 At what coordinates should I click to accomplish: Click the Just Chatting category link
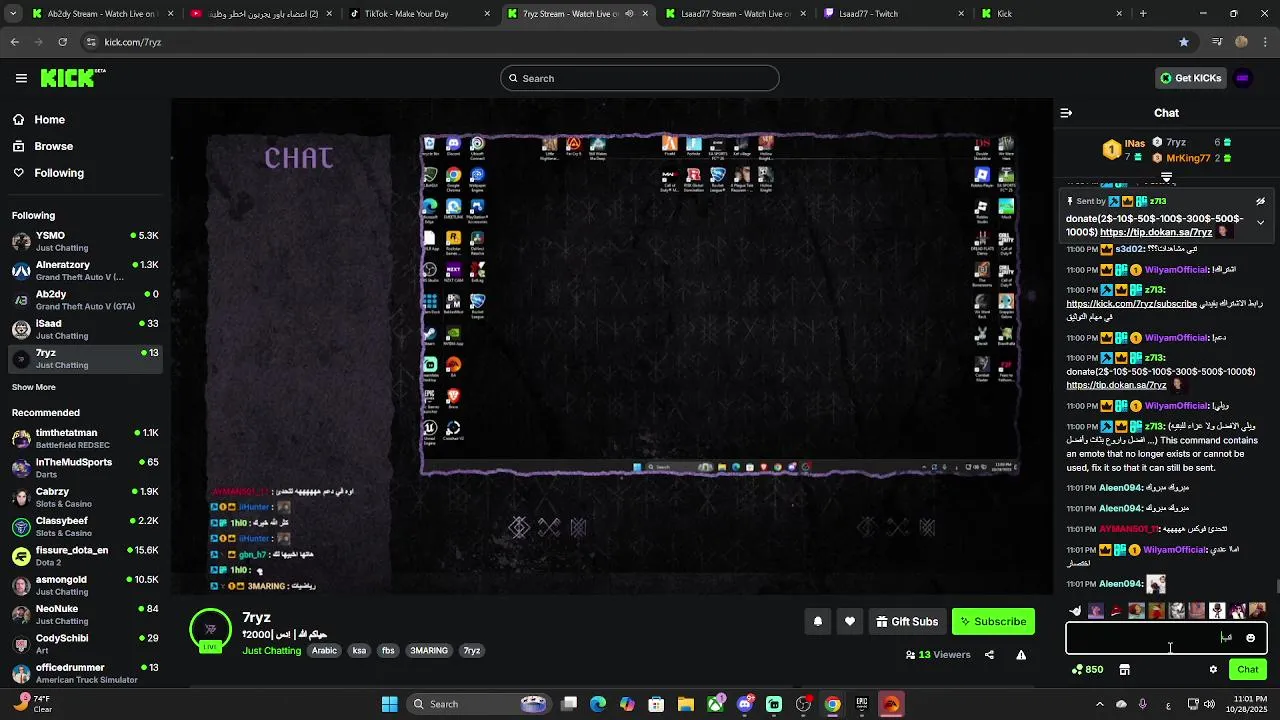pyautogui.click(x=271, y=651)
